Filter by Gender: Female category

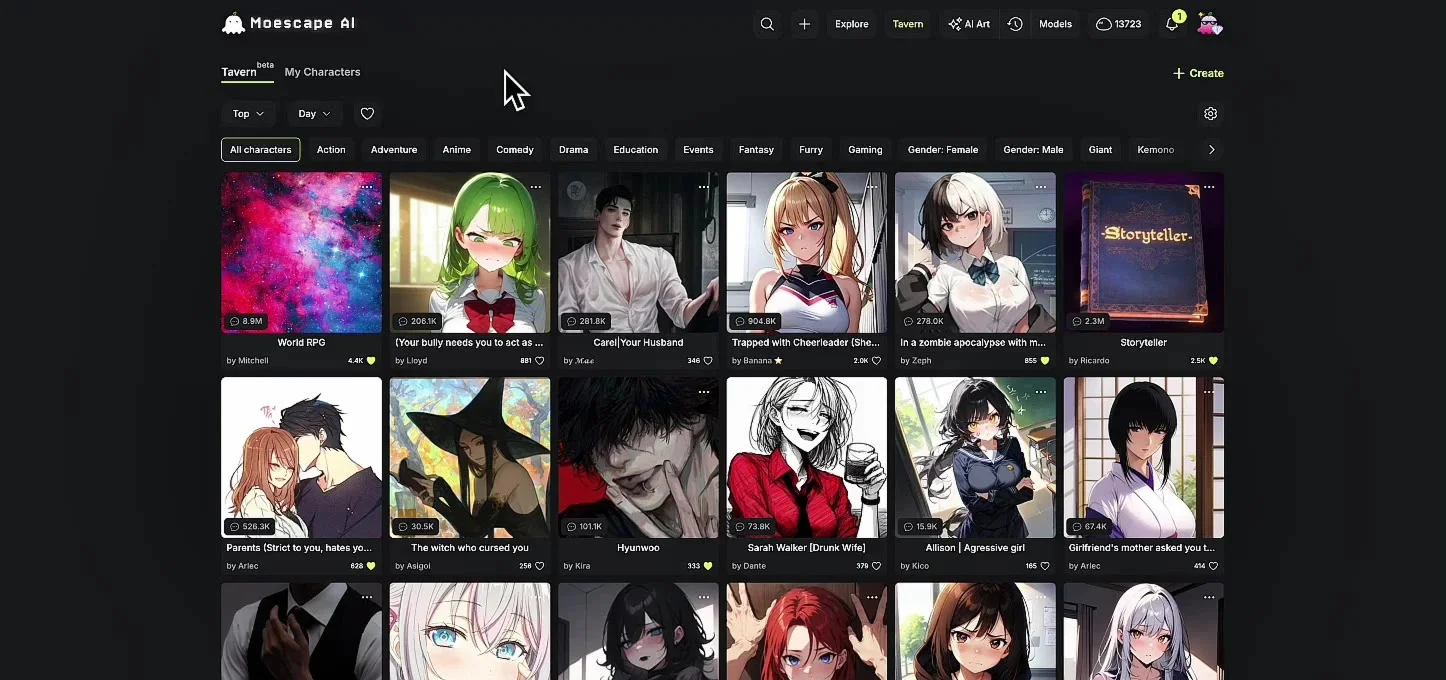pyautogui.click(x=943, y=150)
